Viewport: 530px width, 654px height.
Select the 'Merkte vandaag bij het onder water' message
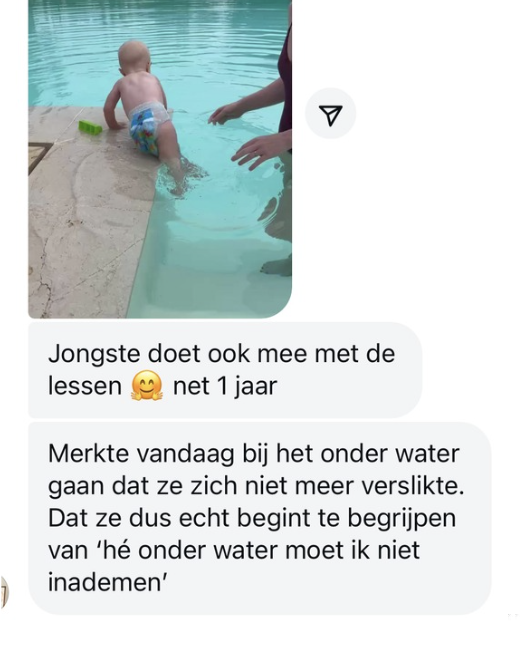[x=259, y=518]
